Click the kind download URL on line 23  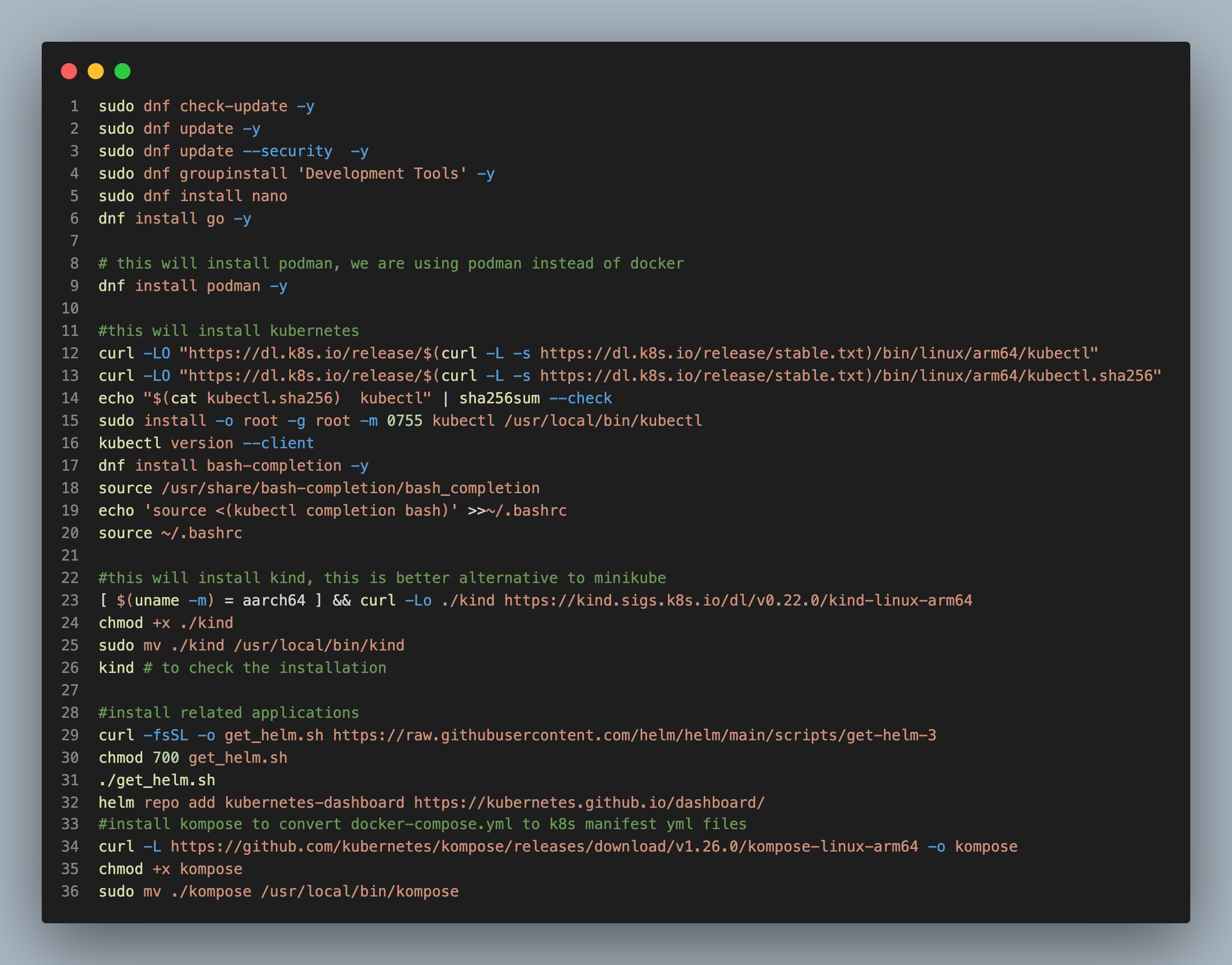[x=737, y=600]
